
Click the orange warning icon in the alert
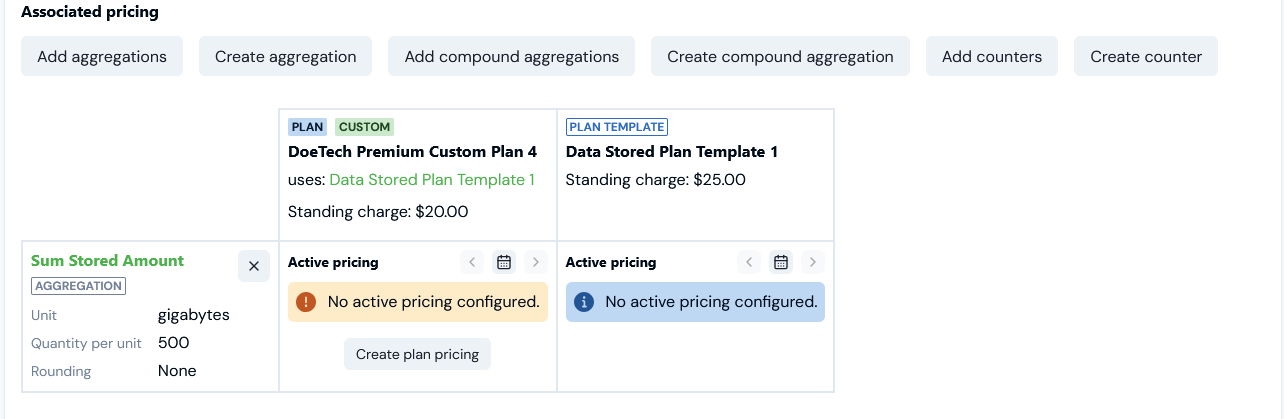click(306, 301)
